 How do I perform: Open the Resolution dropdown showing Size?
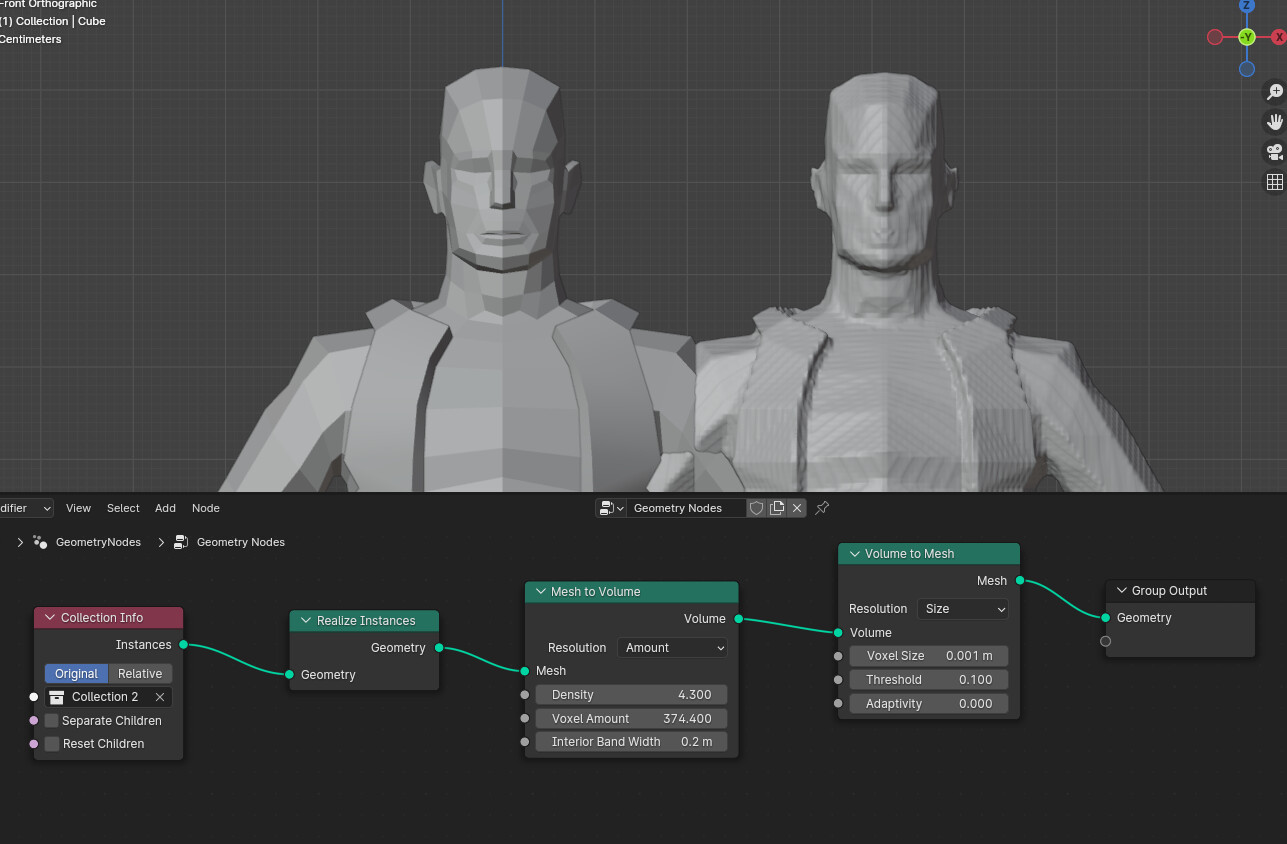[962, 609]
